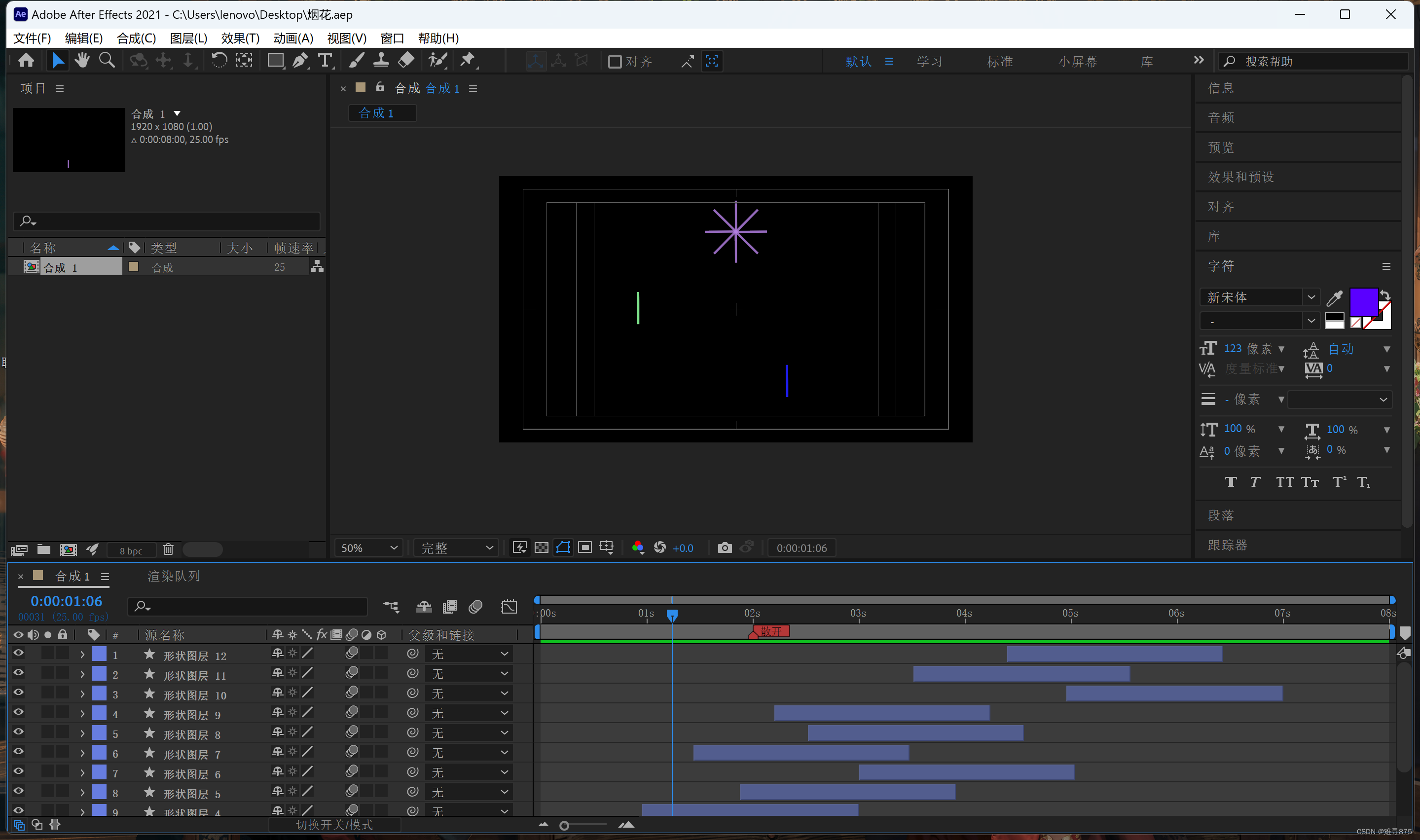Select the Puppet Pin tool

click(468, 61)
